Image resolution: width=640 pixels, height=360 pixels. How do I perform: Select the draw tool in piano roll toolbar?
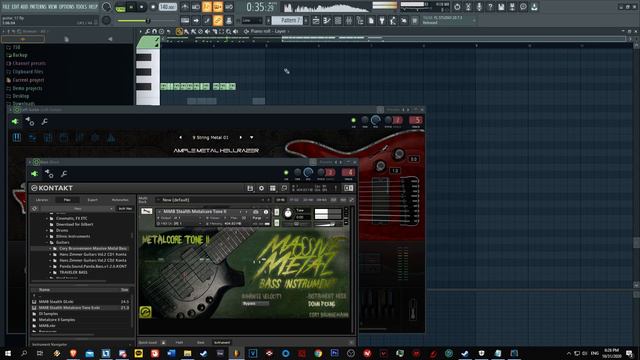point(179,31)
